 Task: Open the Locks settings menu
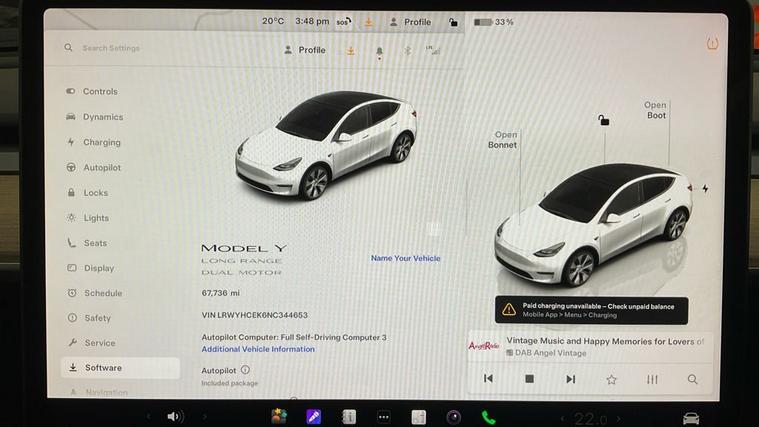pyautogui.click(x=87, y=193)
